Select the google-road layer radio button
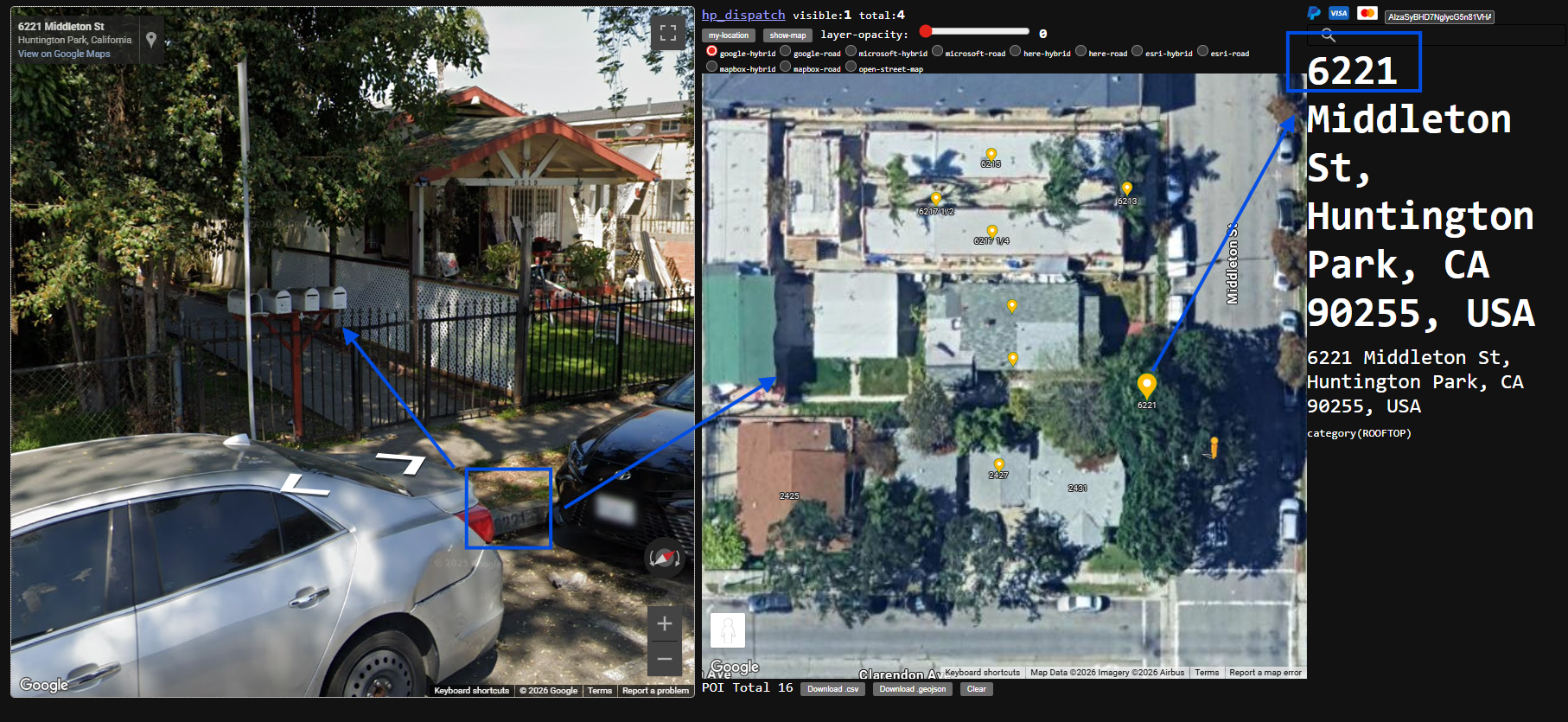 click(x=786, y=52)
